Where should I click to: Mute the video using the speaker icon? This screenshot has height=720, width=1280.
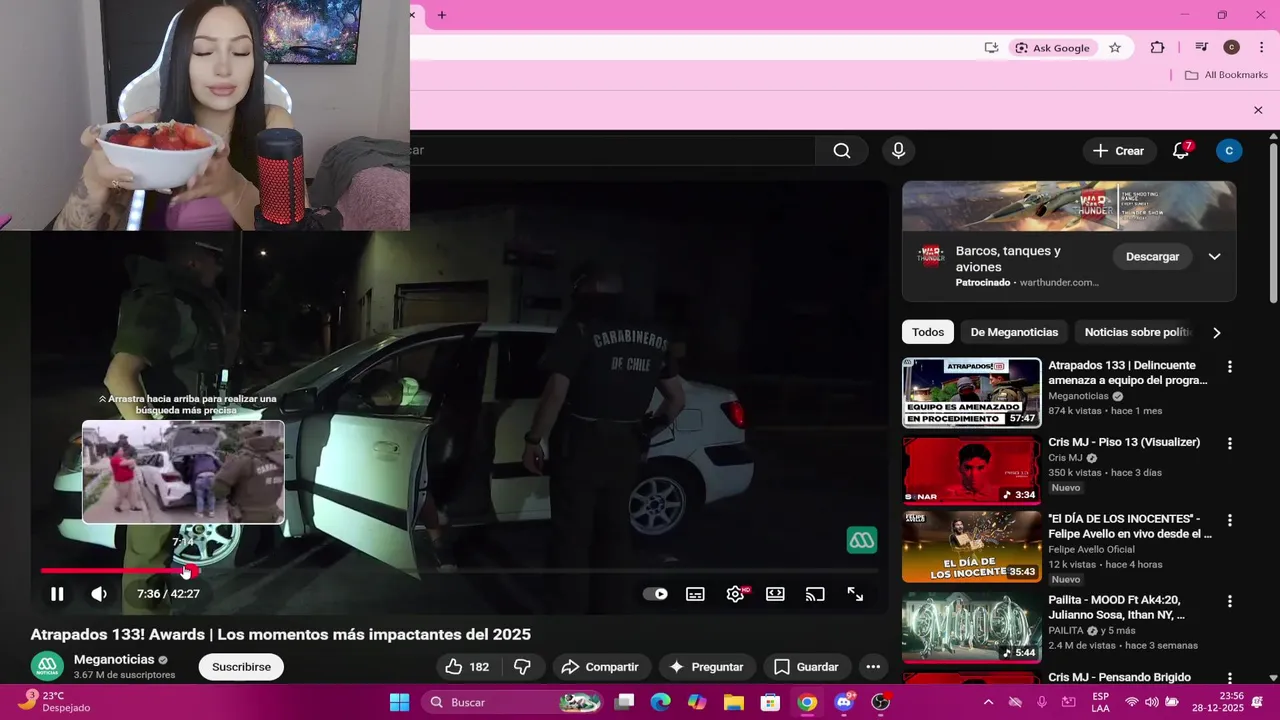tap(99, 594)
